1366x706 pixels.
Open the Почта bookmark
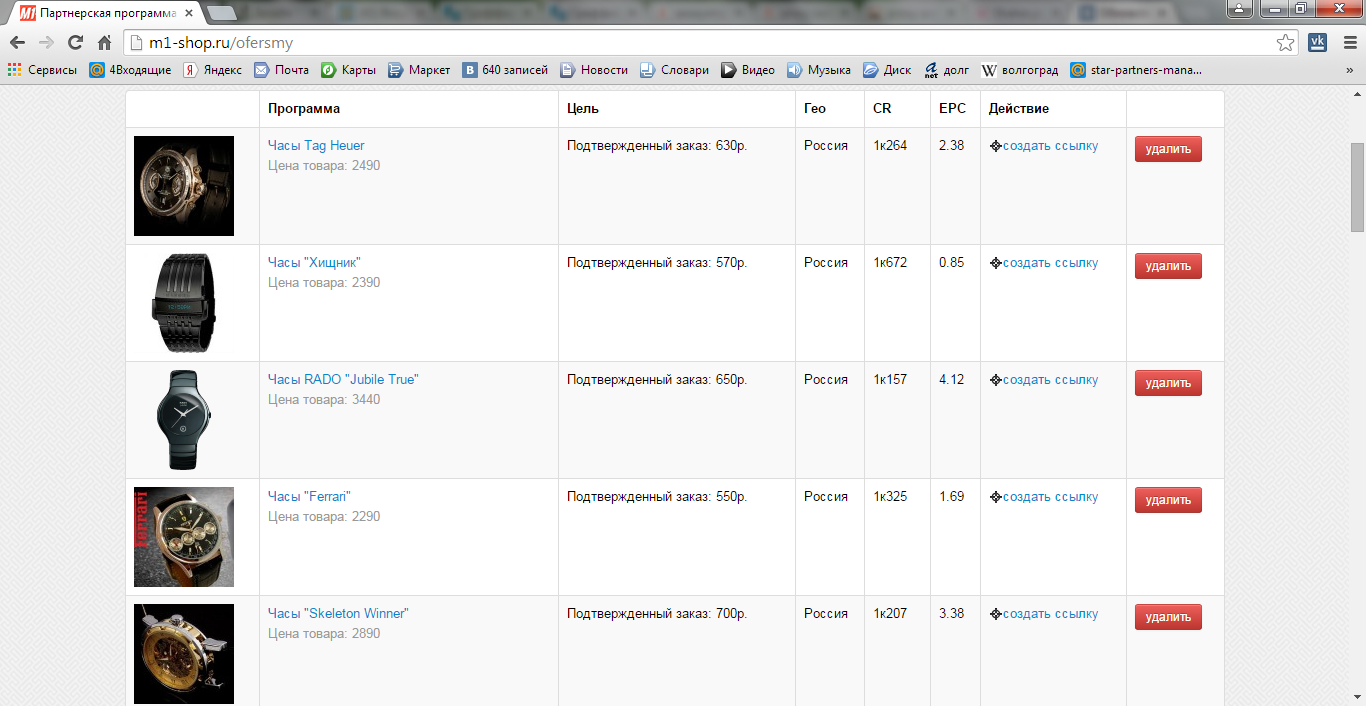281,70
